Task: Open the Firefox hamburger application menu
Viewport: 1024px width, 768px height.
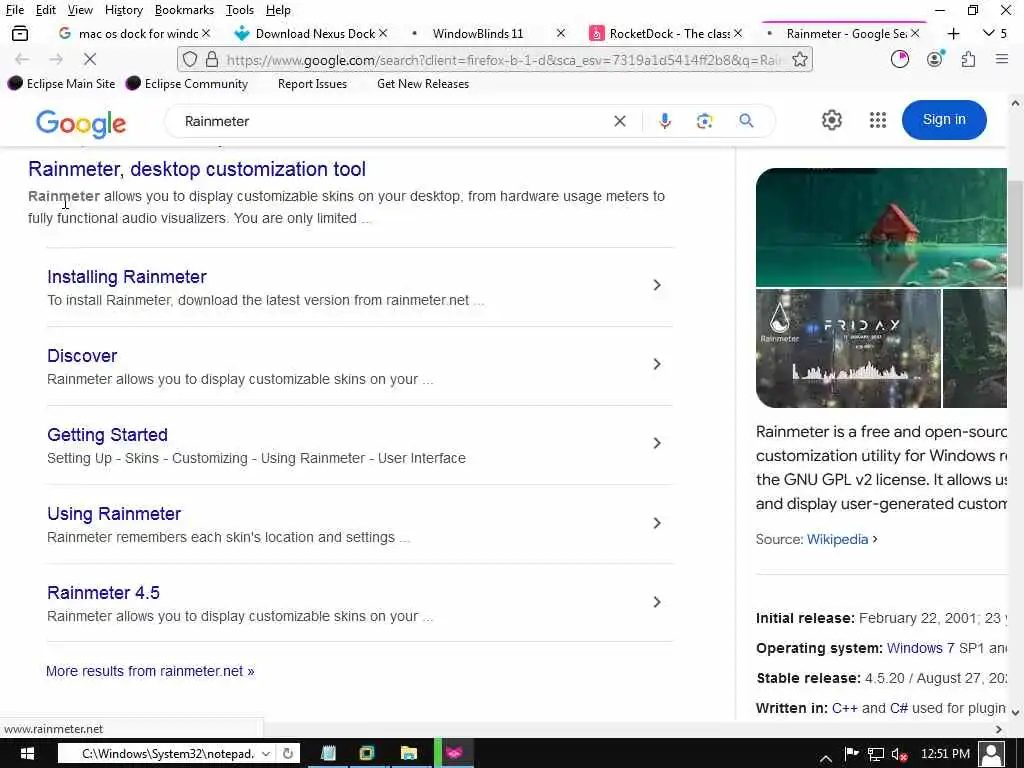Action: pyautogui.click(x=1002, y=59)
